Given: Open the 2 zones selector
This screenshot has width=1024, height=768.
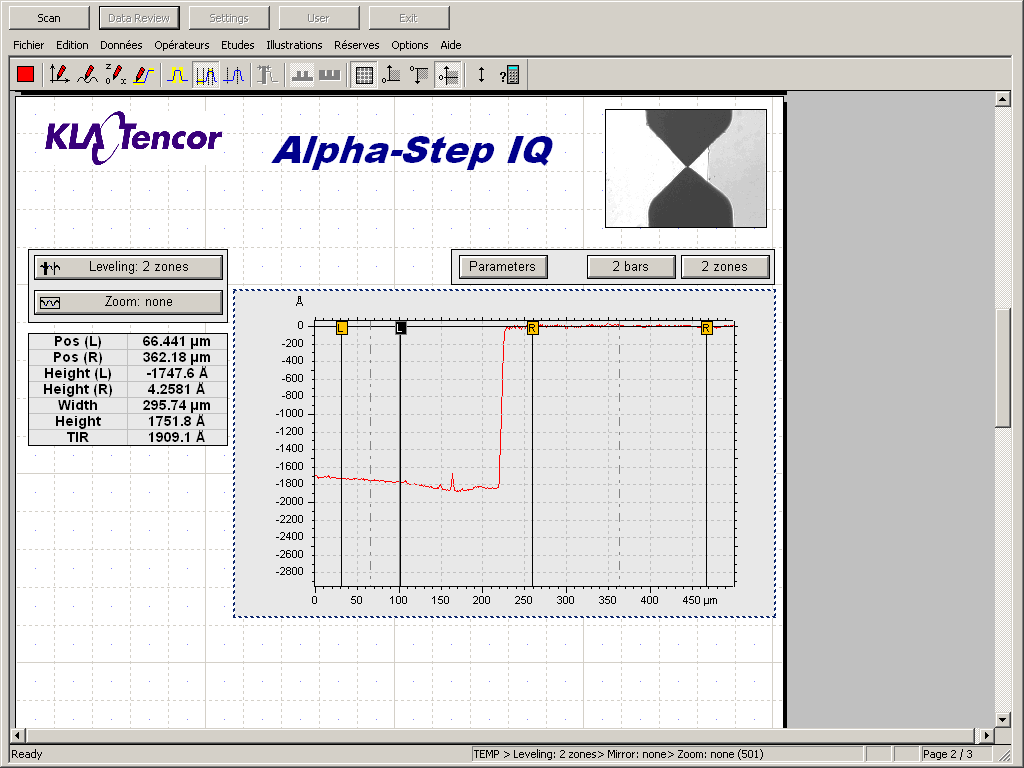Looking at the screenshot, I should pyautogui.click(x=725, y=267).
